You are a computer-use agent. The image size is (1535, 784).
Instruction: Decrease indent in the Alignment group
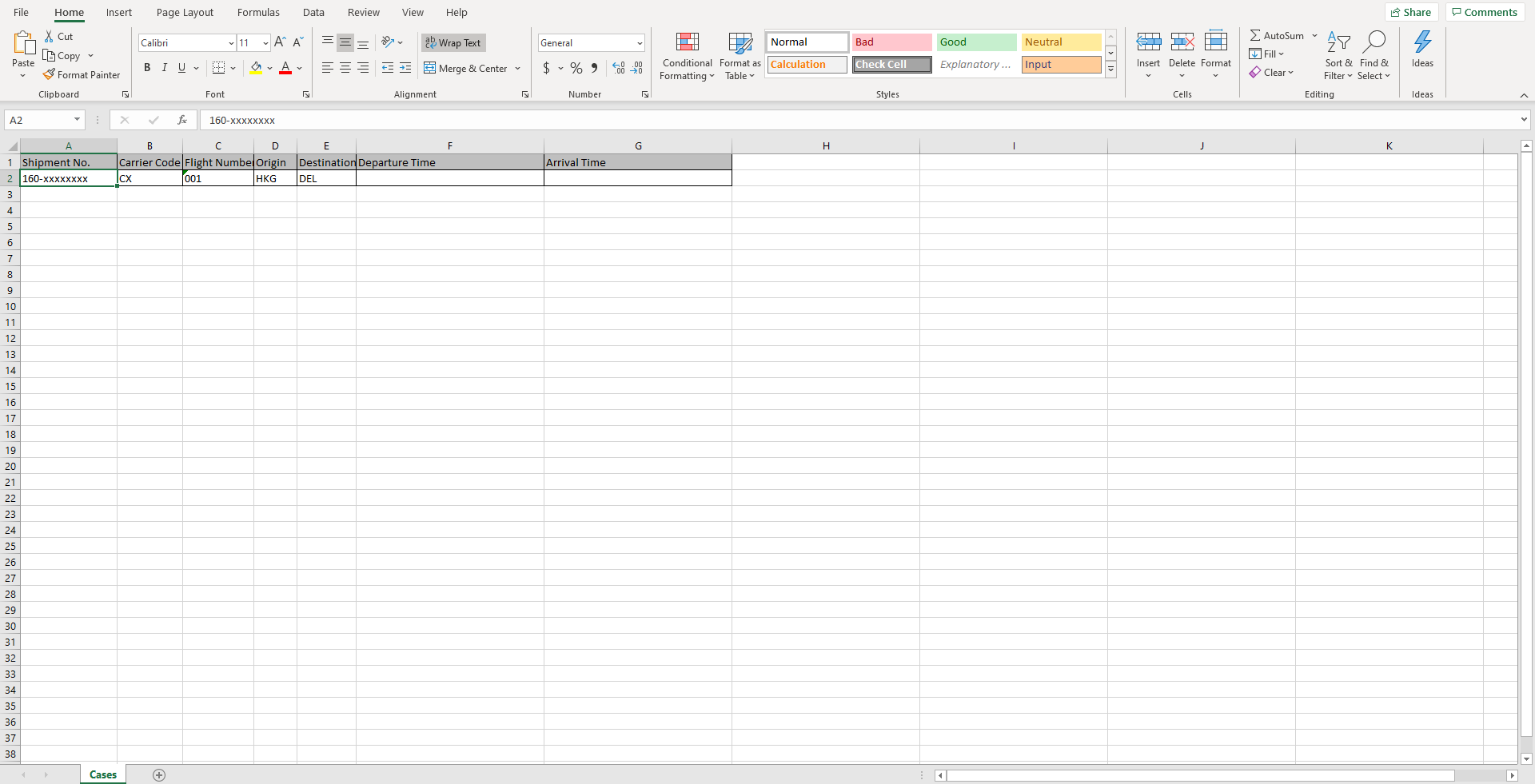[388, 68]
